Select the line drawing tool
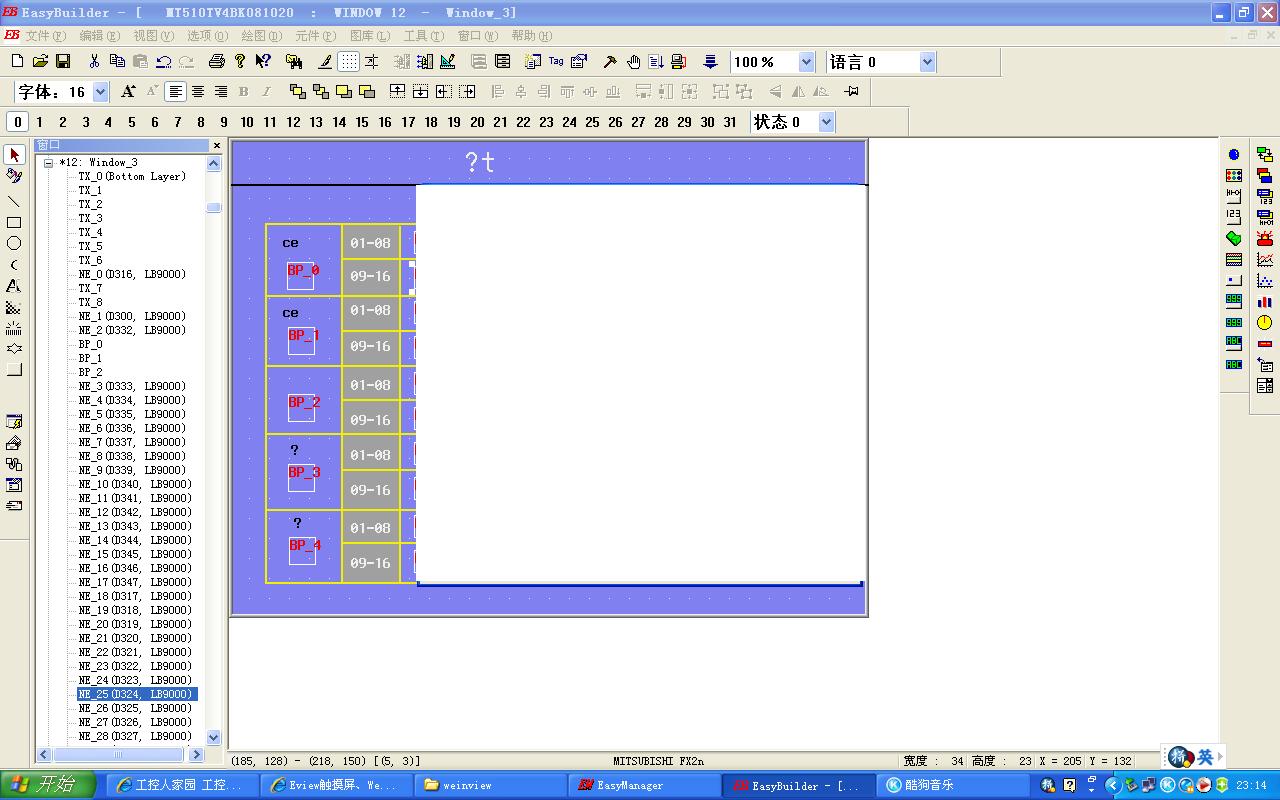 (14, 201)
